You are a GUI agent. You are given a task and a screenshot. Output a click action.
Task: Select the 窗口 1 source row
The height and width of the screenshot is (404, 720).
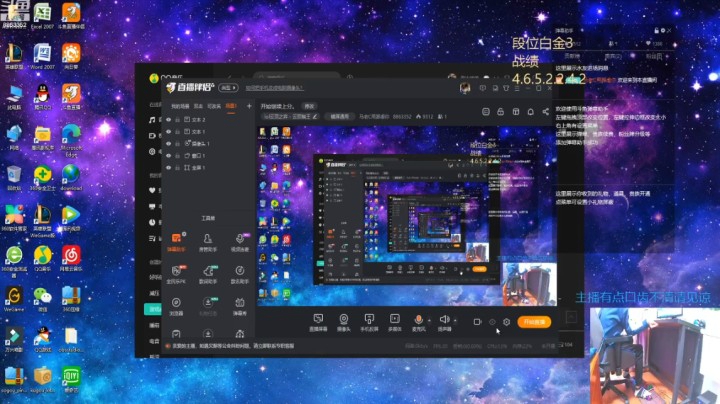[x=208, y=156]
